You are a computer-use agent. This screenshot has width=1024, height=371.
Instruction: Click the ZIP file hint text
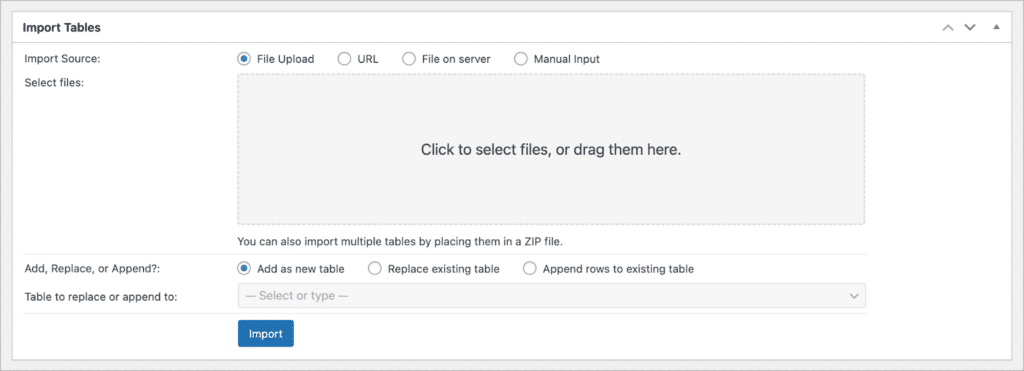400,241
